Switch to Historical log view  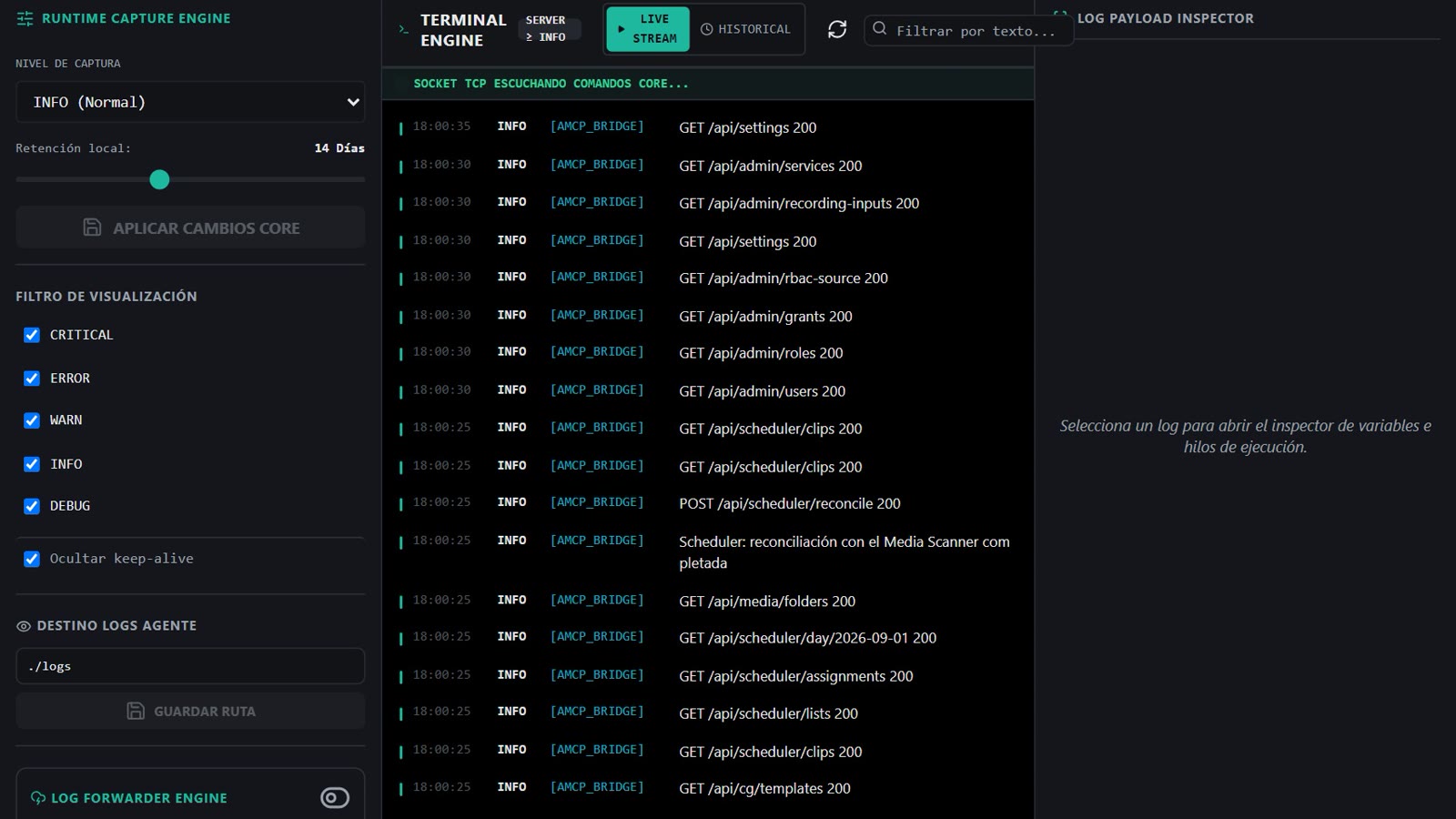[x=746, y=29]
